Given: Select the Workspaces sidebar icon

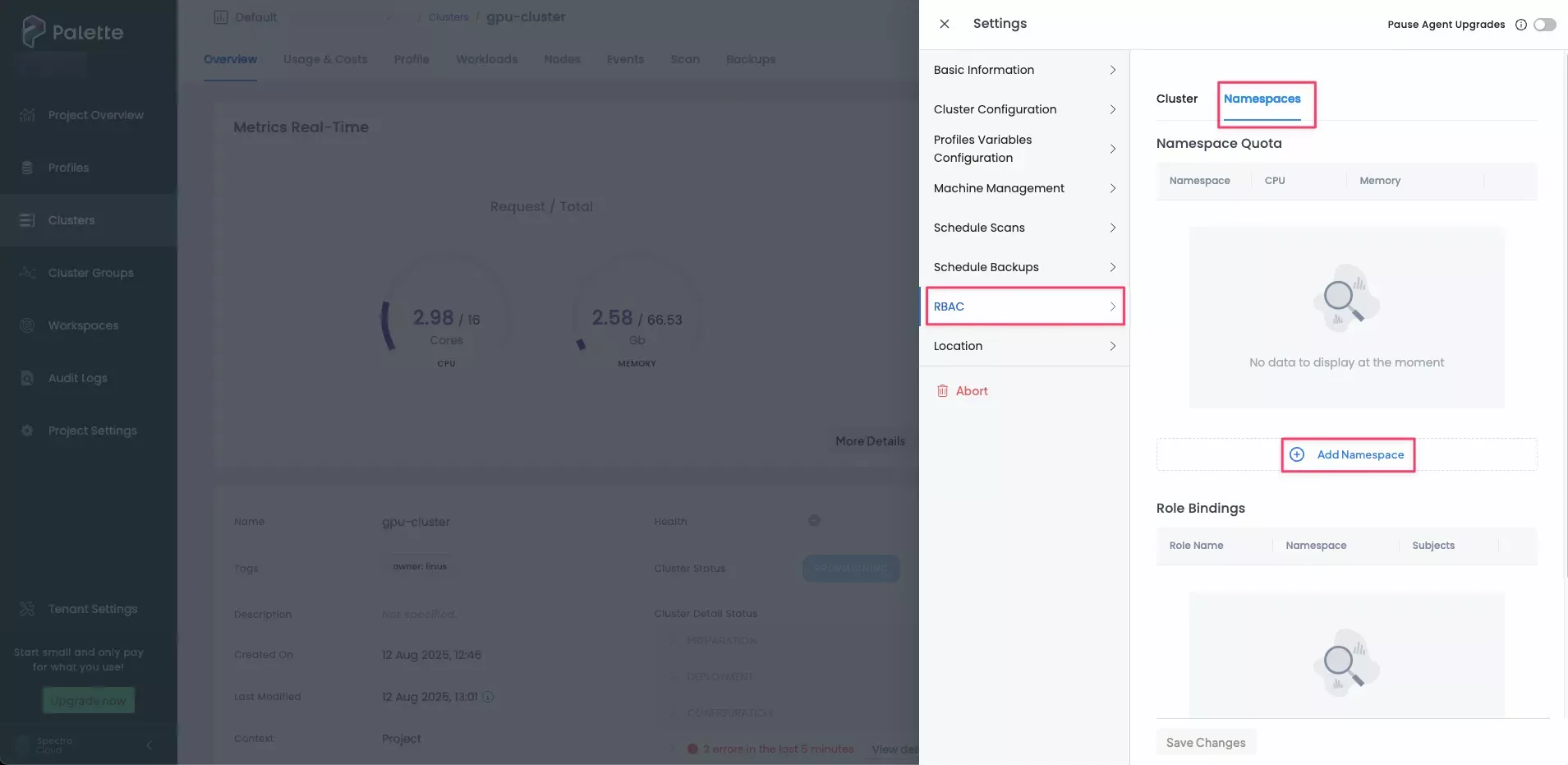Looking at the screenshot, I should point(27,325).
